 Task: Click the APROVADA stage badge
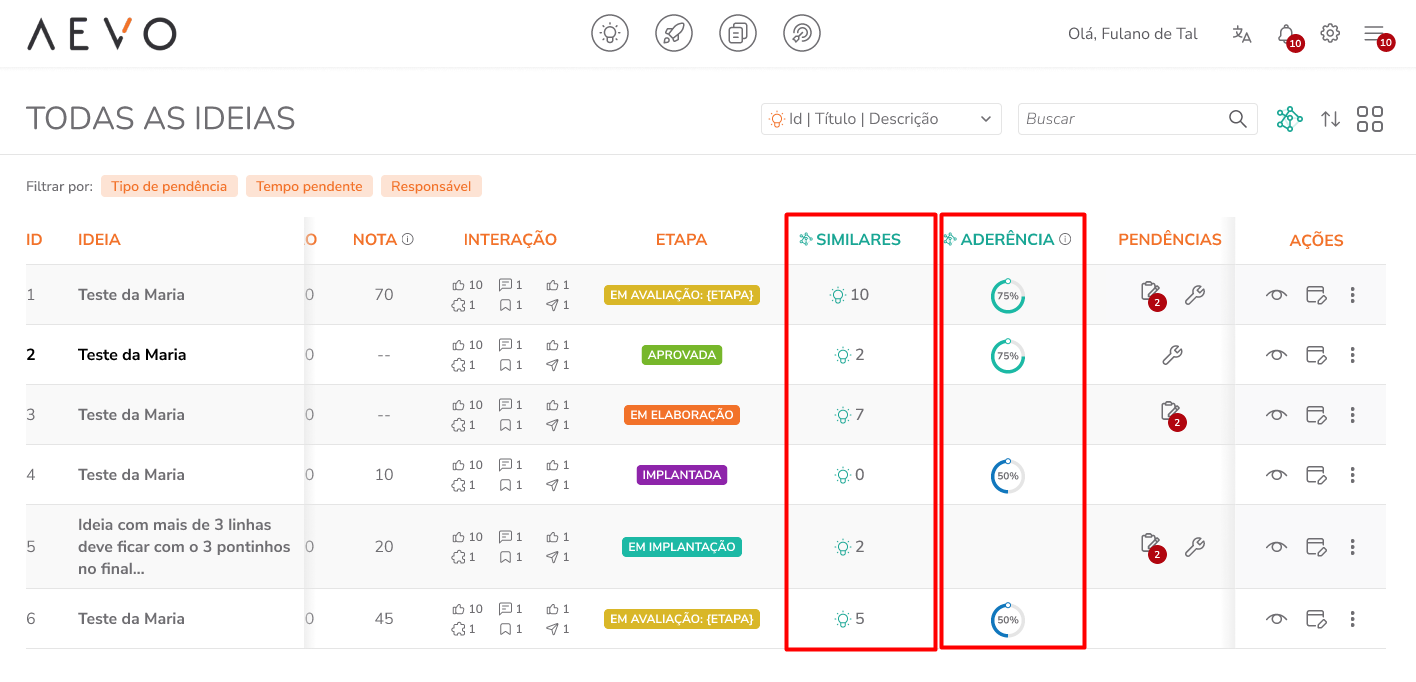pos(682,355)
